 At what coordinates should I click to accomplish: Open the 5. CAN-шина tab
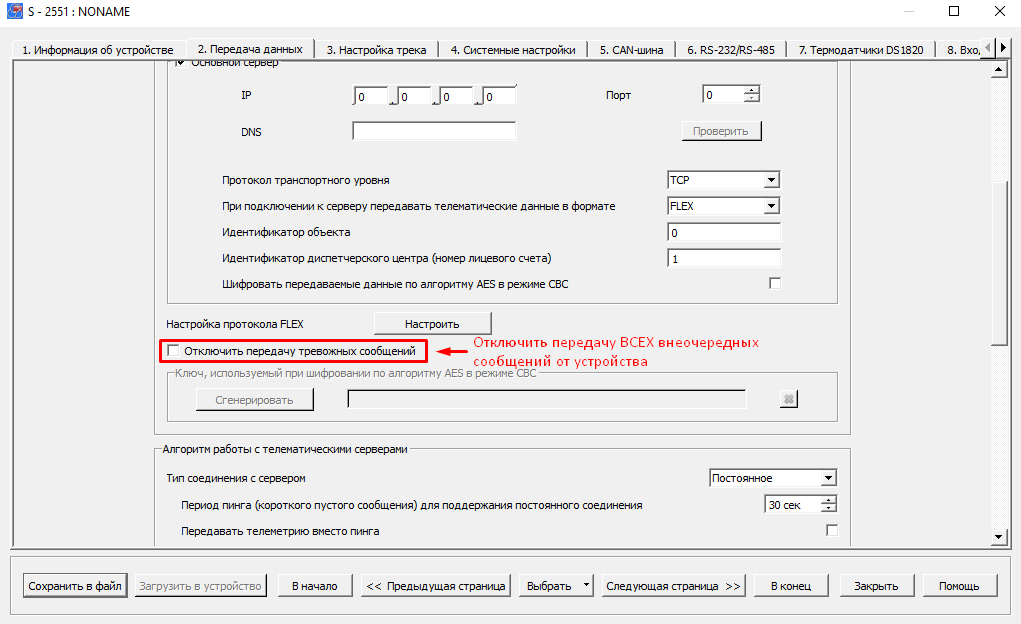[631, 49]
